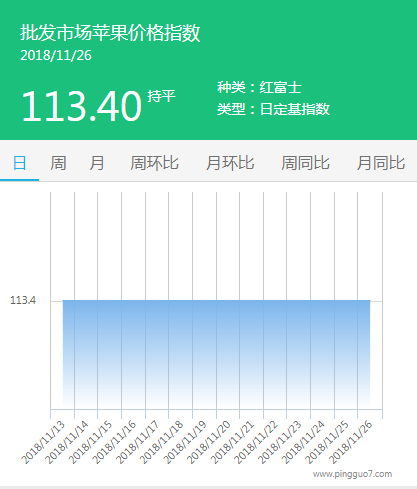Switch to the 月 monthly tab
The height and width of the screenshot is (489, 417).
tap(97, 163)
